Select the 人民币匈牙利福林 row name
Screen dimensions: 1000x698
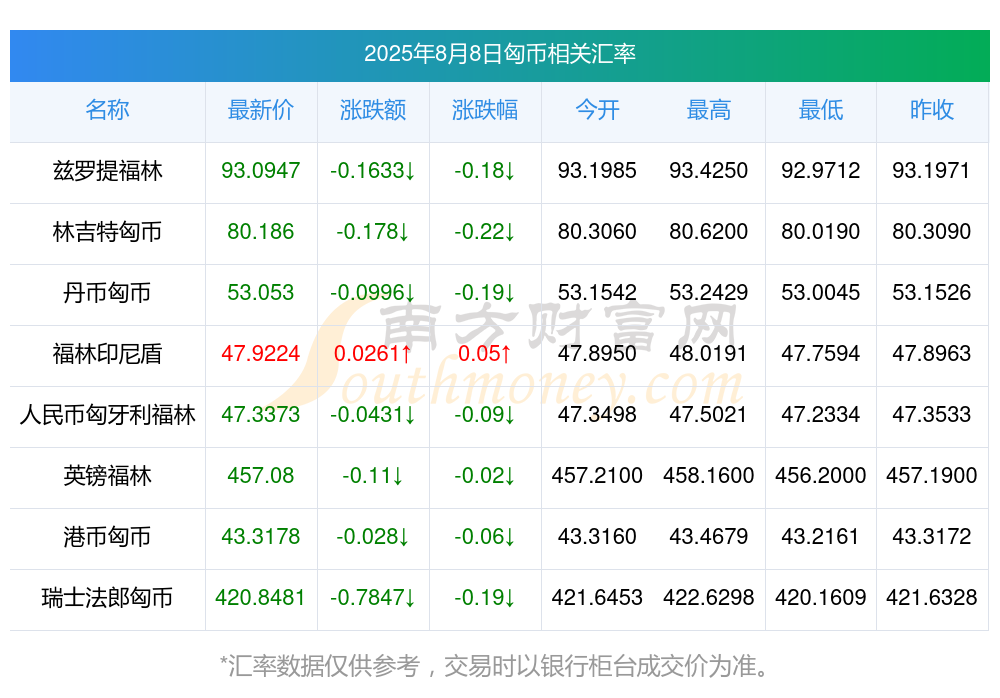107,415
